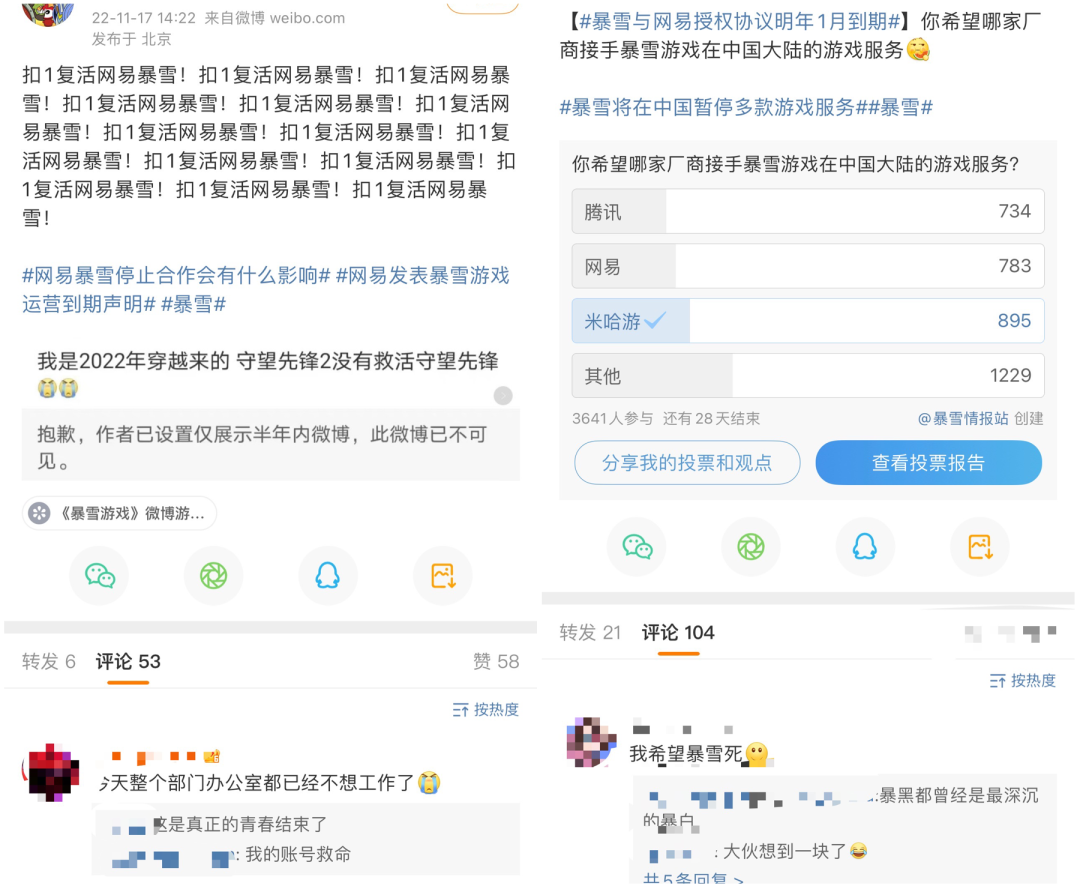Select the 网易 poll option

pos(808,266)
